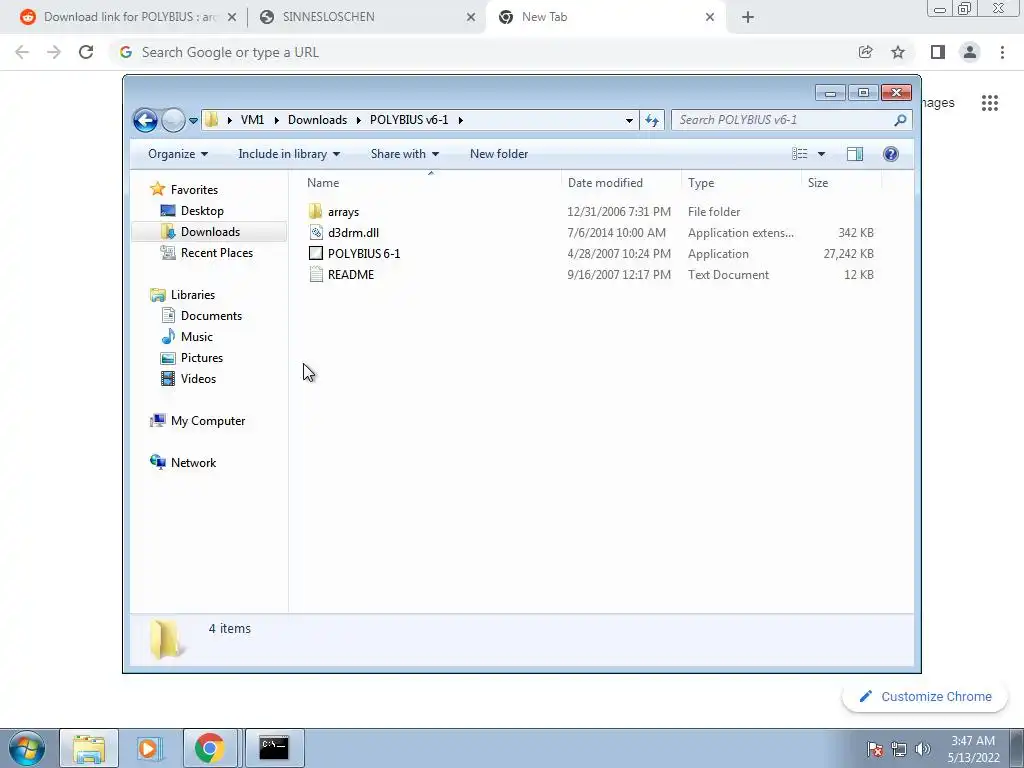This screenshot has height=768, width=1024.
Task: Sort by the Date modified column
Action: [x=621, y=183]
